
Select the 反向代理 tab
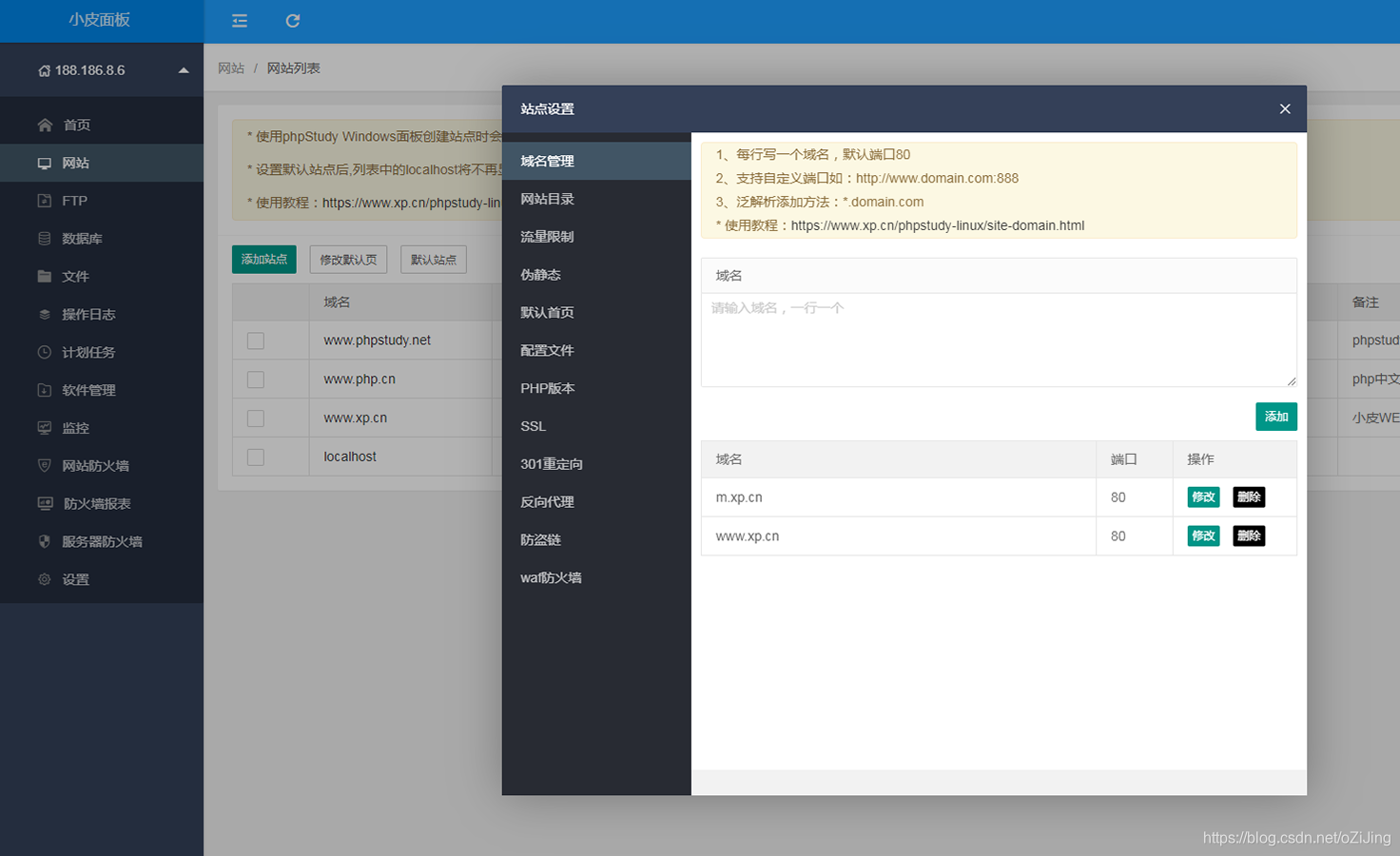pos(596,502)
